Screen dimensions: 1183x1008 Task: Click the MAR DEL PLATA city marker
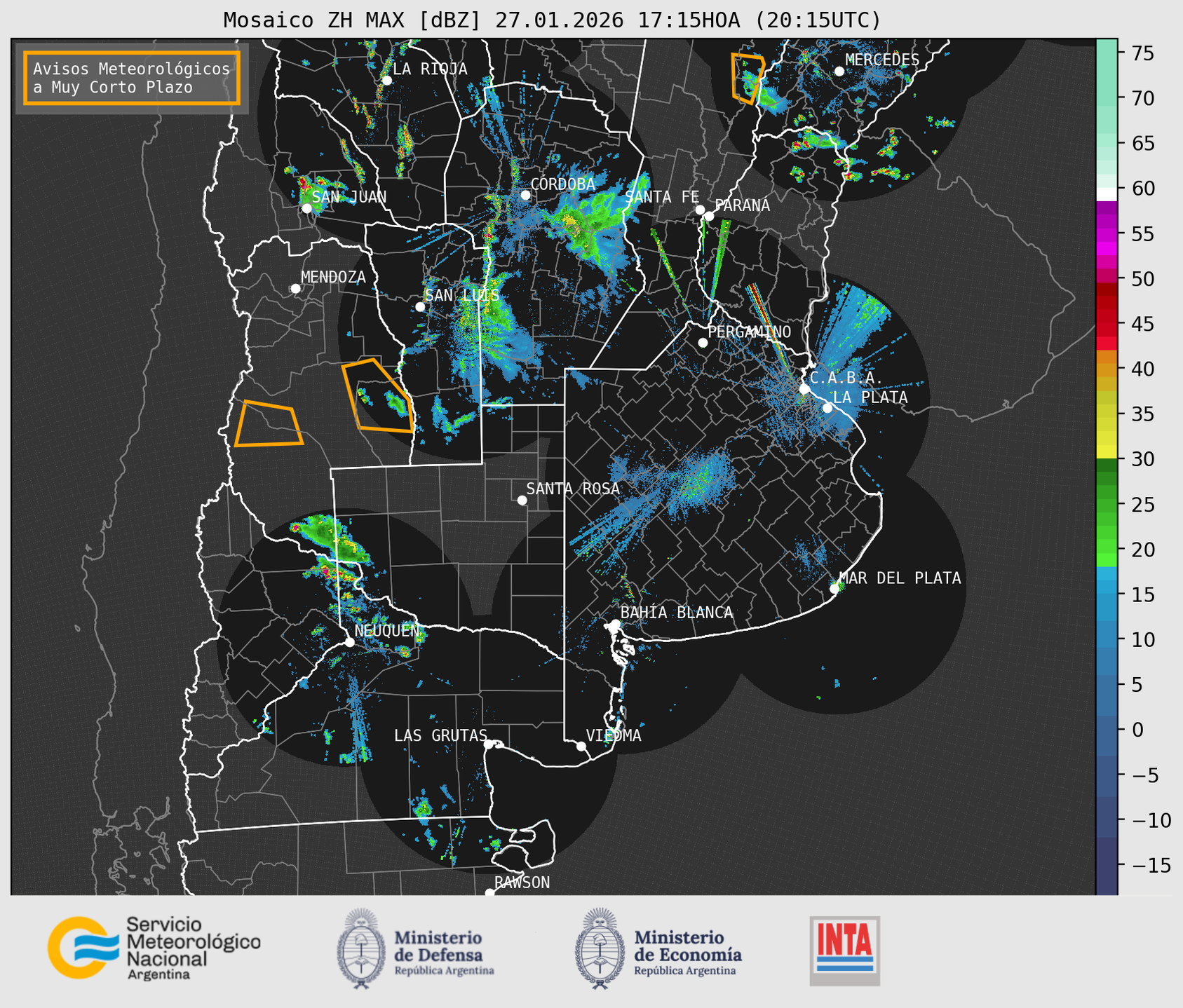[x=834, y=589]
